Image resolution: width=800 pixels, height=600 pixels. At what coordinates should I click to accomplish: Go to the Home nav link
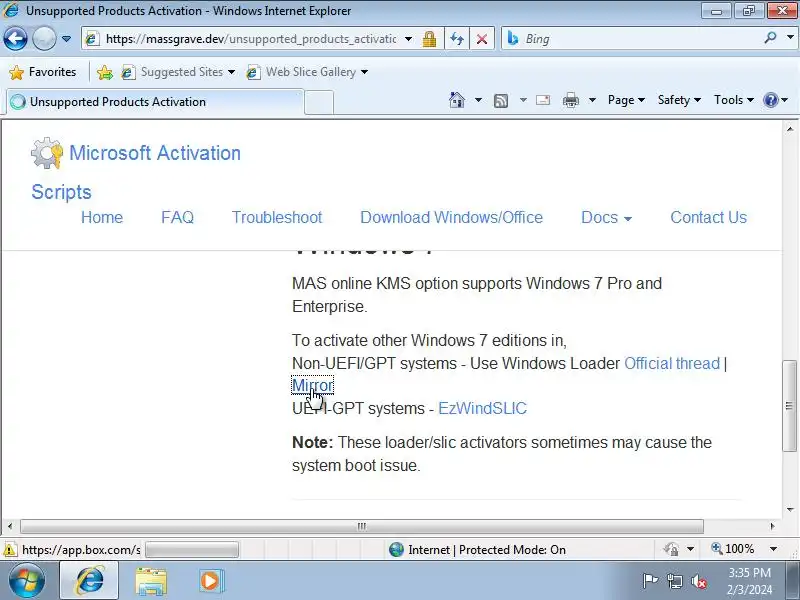click(x=102, y=217)
